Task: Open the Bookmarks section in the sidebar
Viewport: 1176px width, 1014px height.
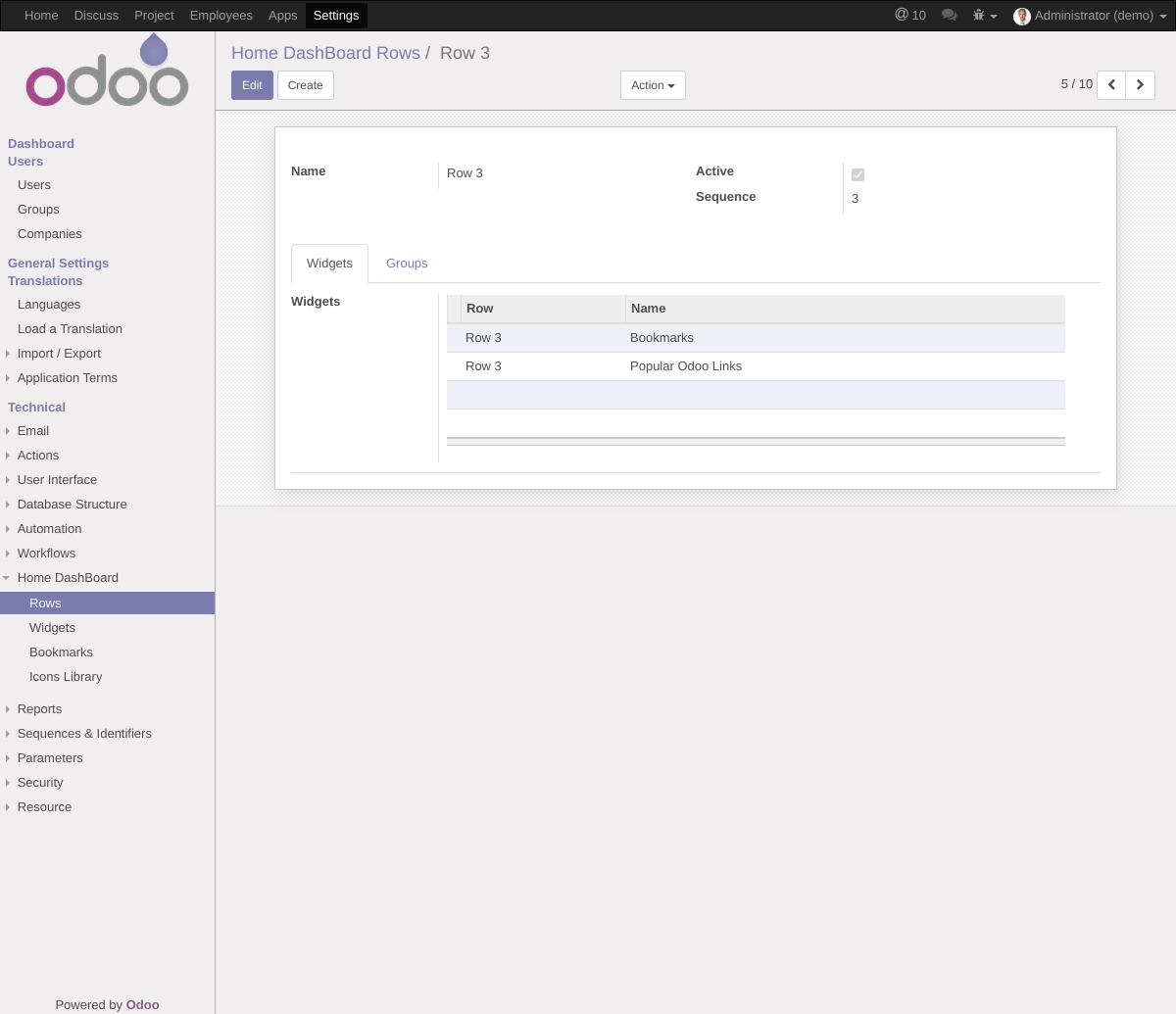Action: 61,652
